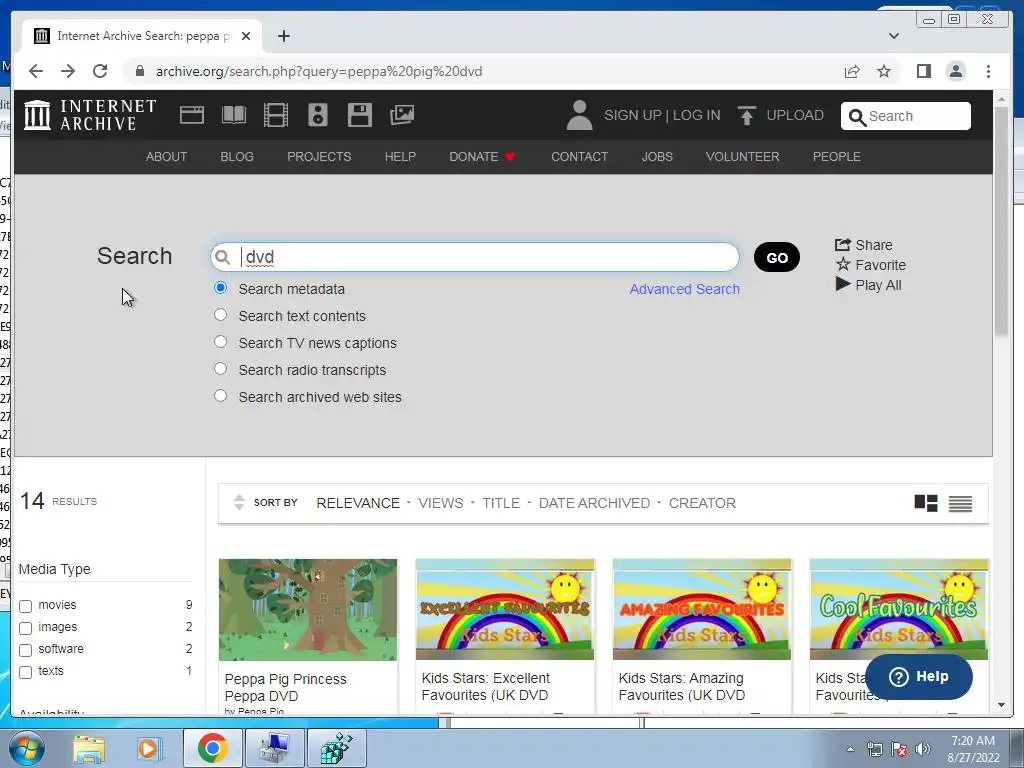Bookmark this page with the star icon
Image resolution: width=1024 pixels, height=768 pixels.
tap(884, 71)
